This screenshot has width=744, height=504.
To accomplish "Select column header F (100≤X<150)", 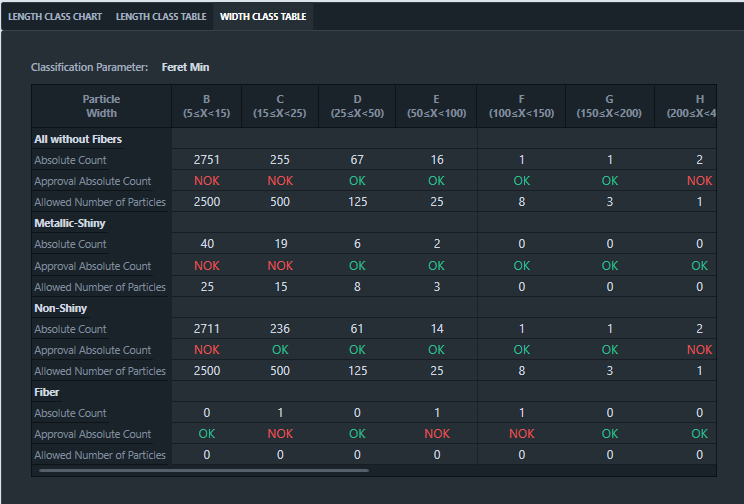I will coord(521,106).
